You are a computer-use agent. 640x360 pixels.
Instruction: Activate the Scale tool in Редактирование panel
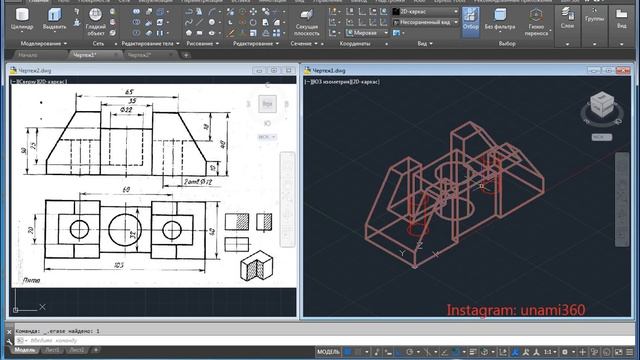click(x=253, y=33)
